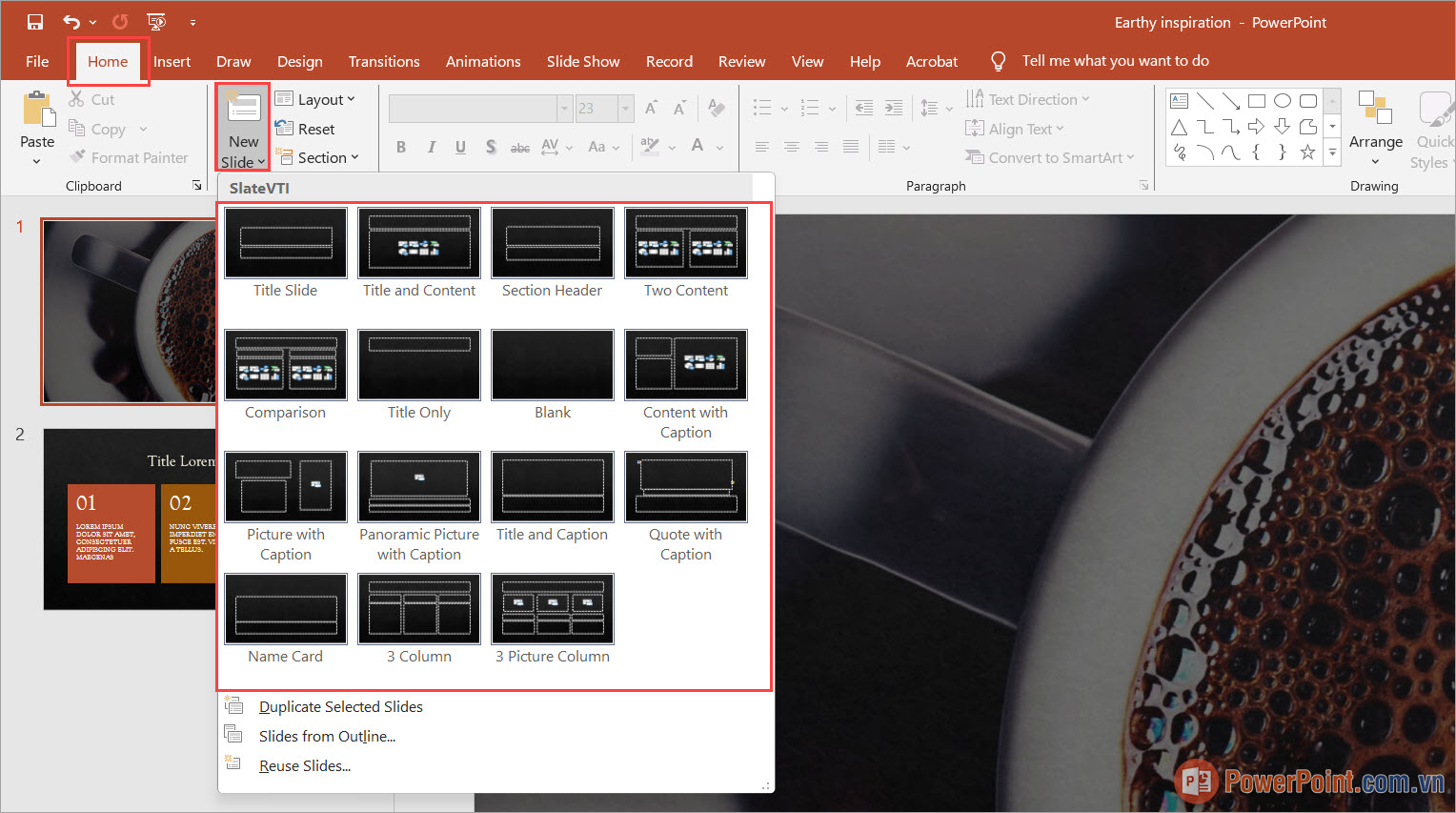This screenshot has width=1456, height=813.
Task: Click Tell me what you want to do
Action: 1116,61
